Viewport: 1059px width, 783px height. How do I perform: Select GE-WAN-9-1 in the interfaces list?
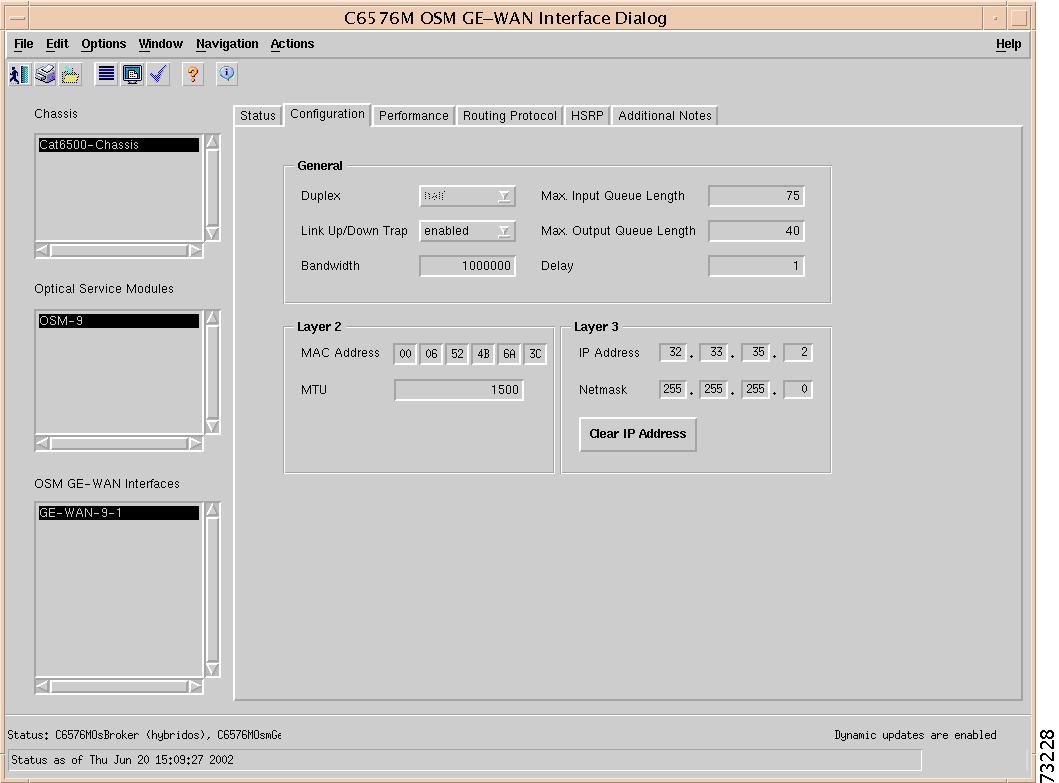point(119,513)
